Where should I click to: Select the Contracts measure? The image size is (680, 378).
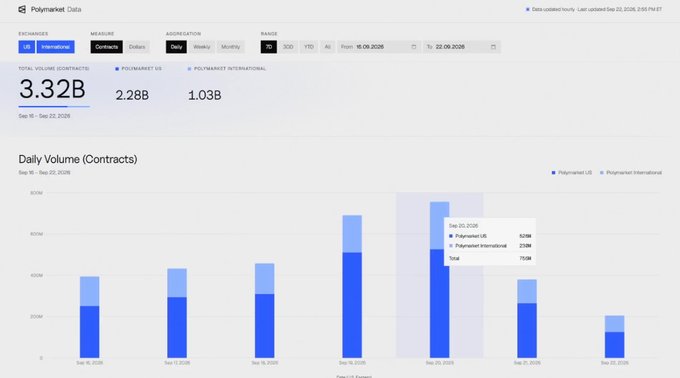pyautogui.click(x=107, y=47)
